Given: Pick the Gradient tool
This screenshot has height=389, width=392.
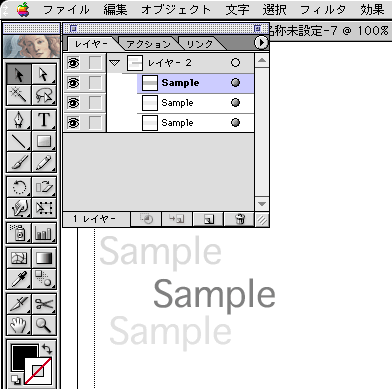Looking at the screenshot, I should point(44,258).
